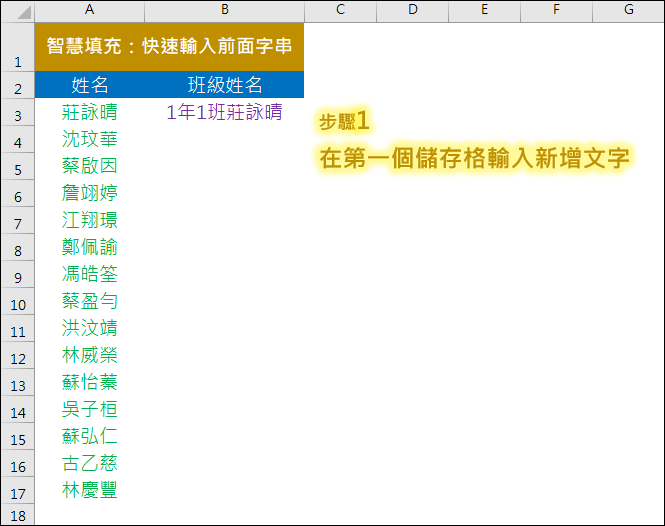665x526 pixels.
Task: Select row 7 header
Action: tap(18, 220)
